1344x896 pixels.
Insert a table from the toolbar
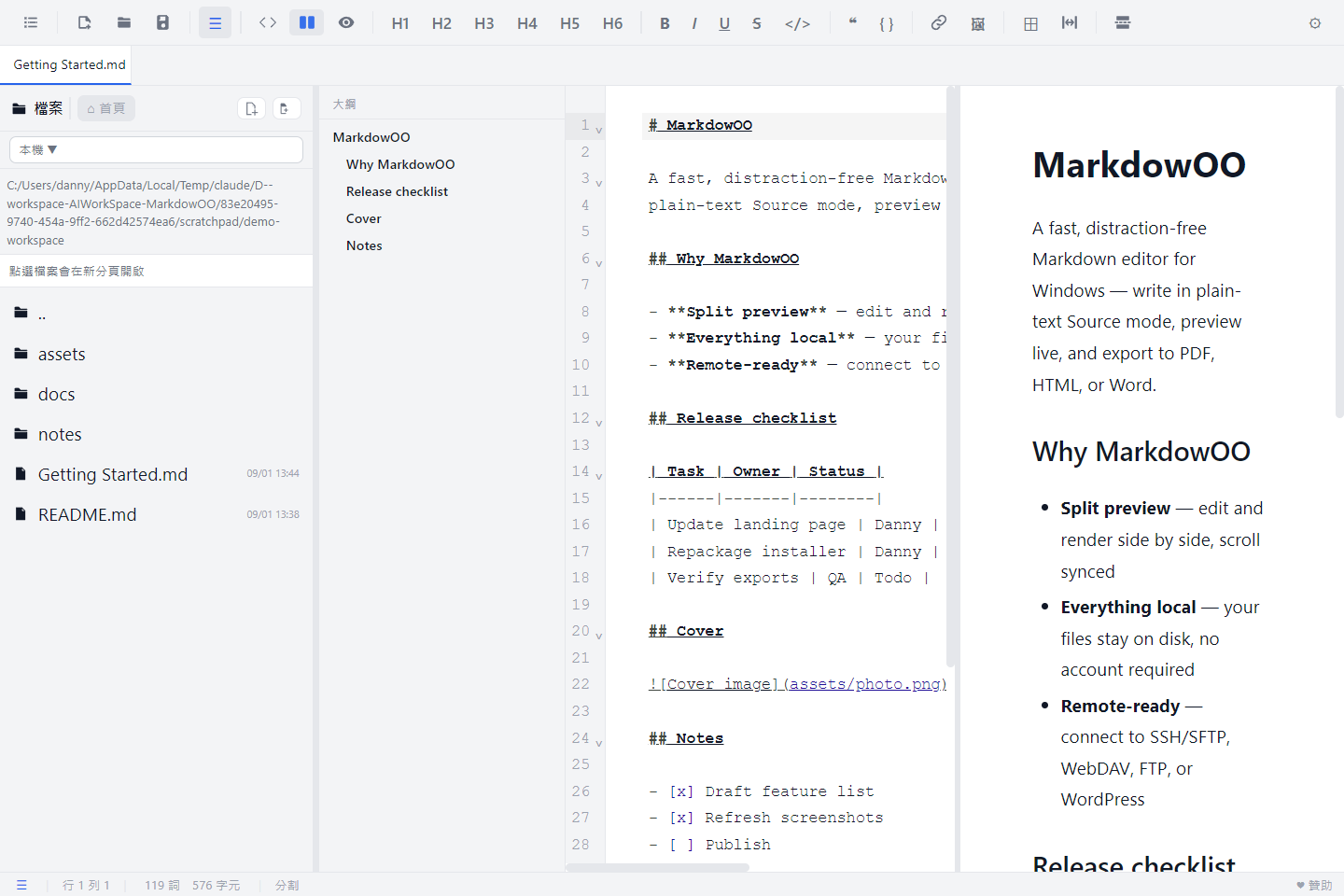[x=1030, y=23]
